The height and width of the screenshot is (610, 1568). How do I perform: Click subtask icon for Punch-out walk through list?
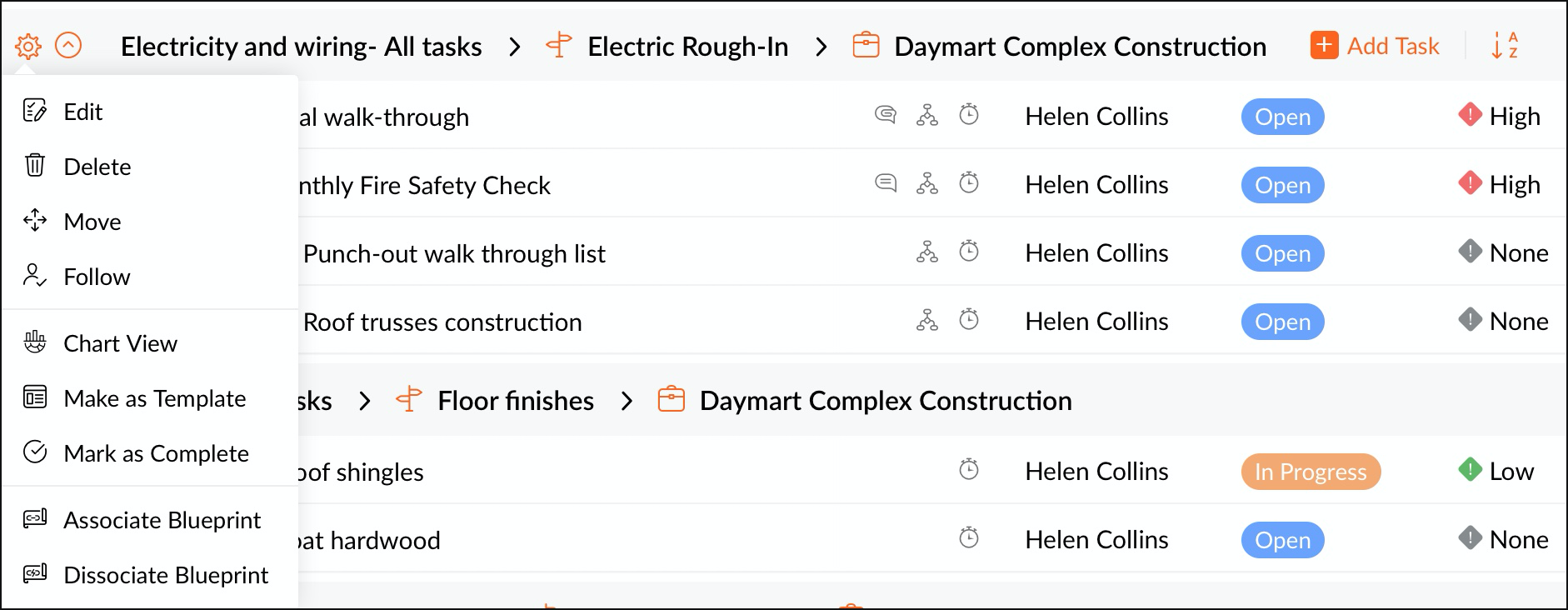point(927,252)
